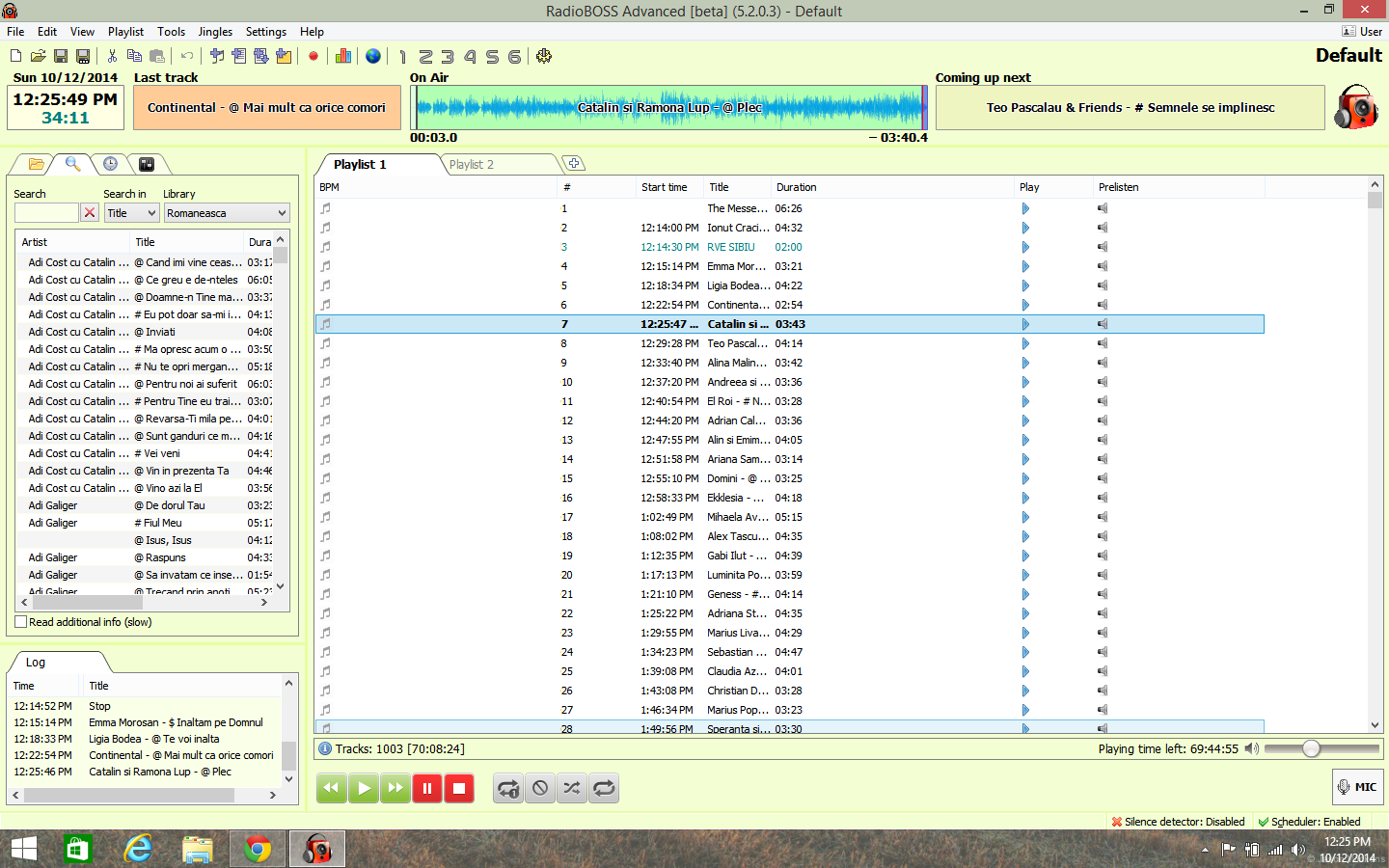The image size is (1389, 868).
Task: Click the search text input field
Action: [x=46, y=212]
